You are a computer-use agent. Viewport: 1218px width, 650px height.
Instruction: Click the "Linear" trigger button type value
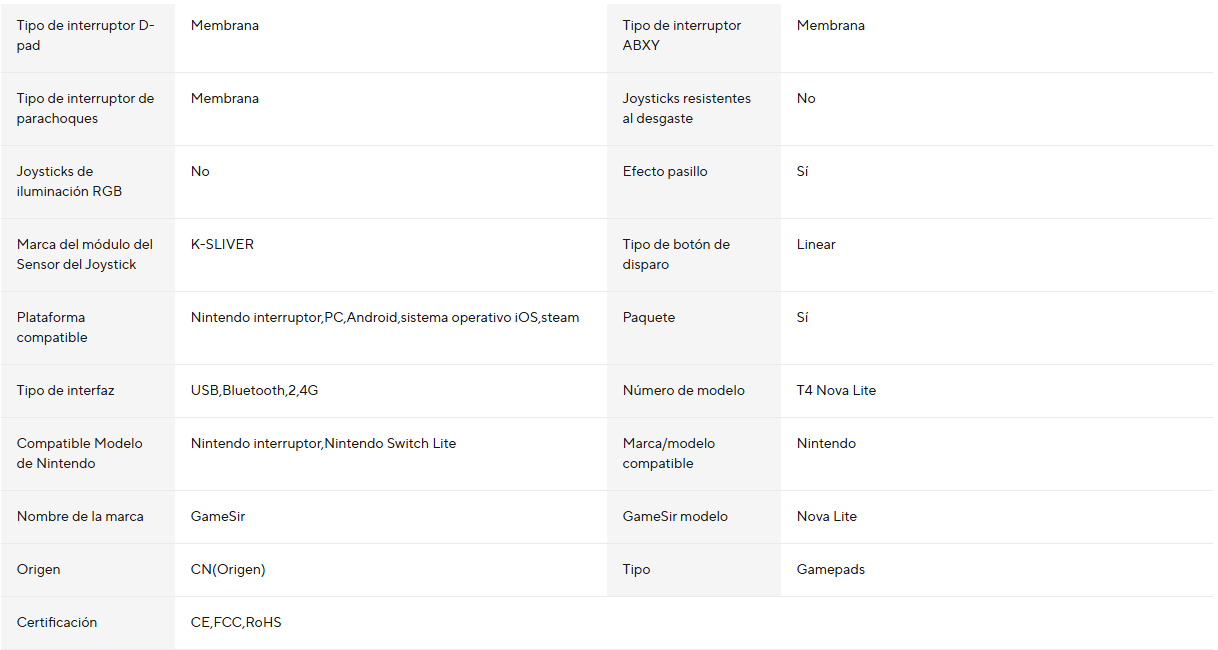(816, 244)
